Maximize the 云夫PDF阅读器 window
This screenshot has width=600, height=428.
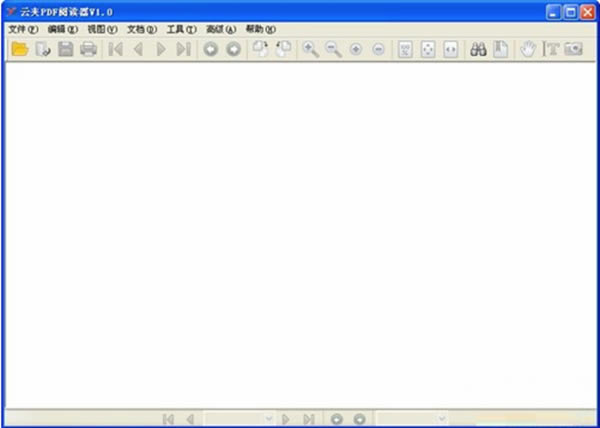[571, 13]
